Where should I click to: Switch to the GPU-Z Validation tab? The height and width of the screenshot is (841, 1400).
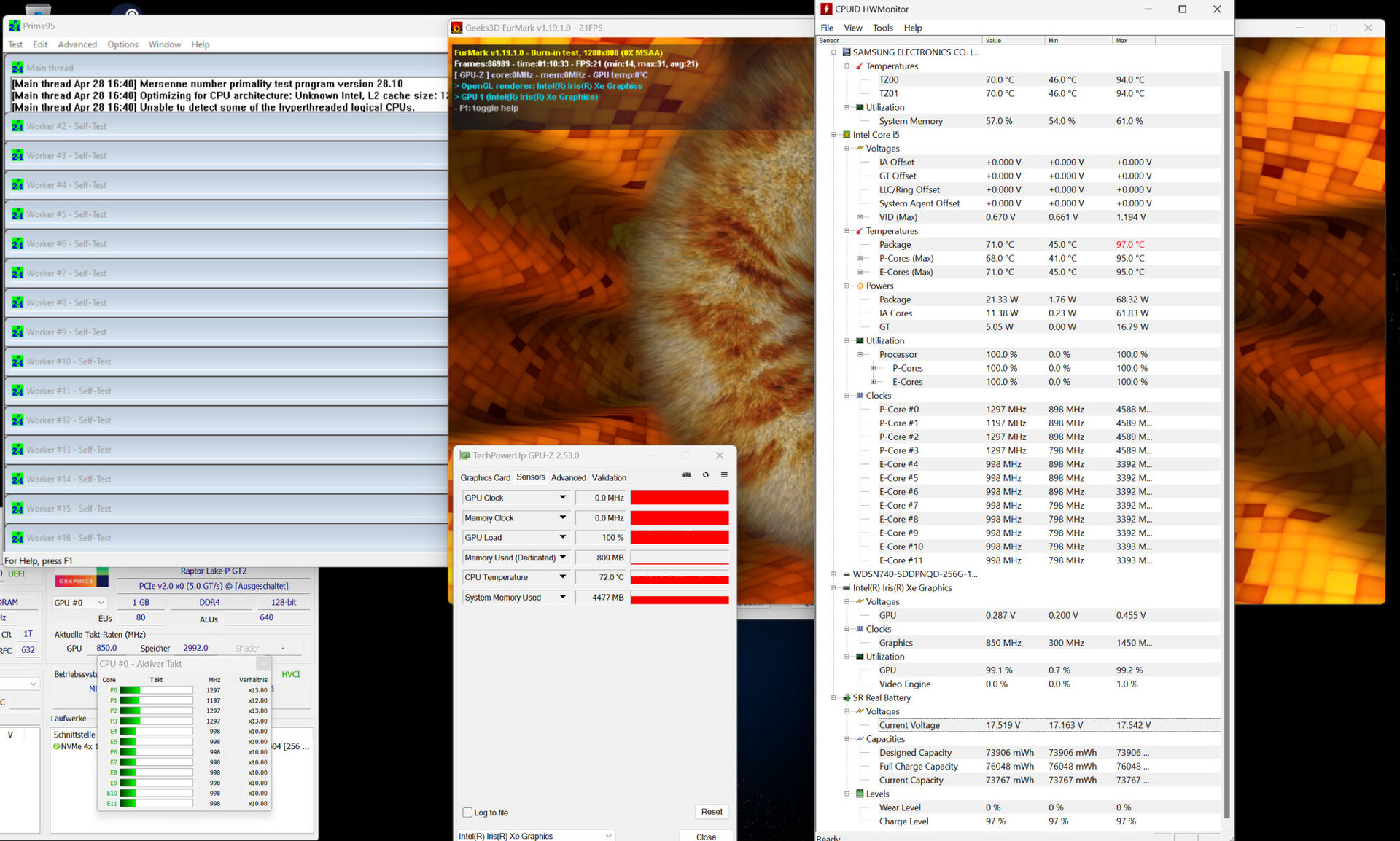click(609, 478)
